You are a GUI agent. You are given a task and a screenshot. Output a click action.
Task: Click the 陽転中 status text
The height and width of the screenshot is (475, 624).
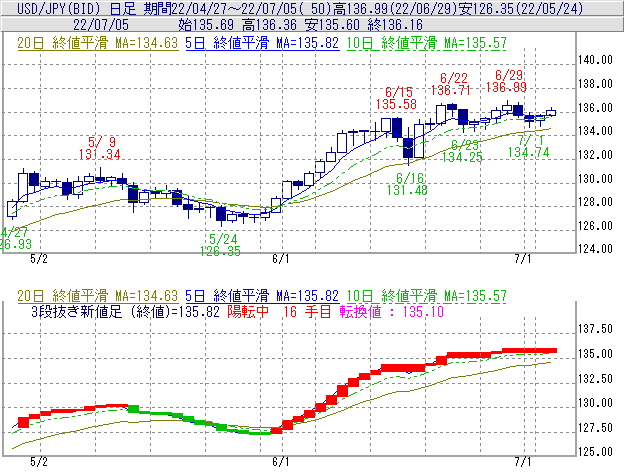248,311
